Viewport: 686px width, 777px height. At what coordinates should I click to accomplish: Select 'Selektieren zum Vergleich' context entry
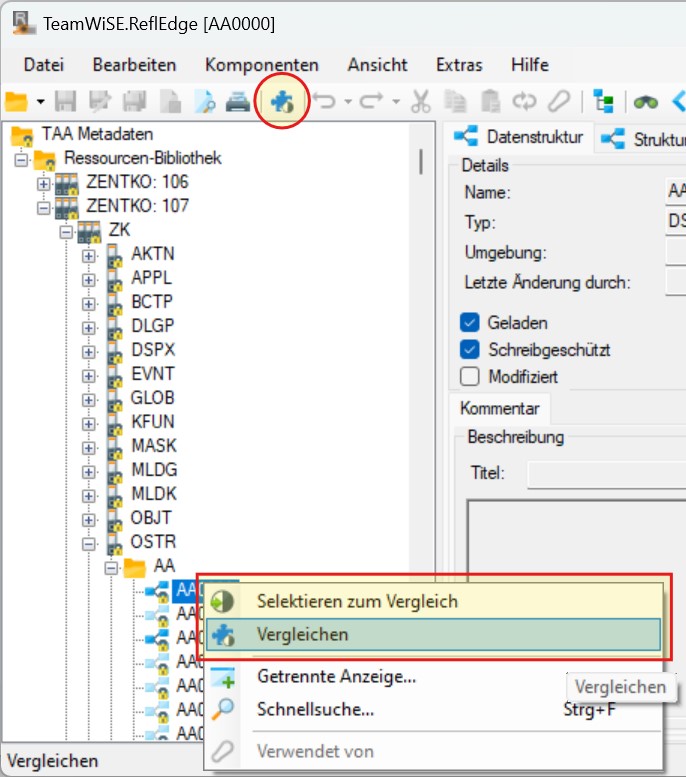coord(356,601)
